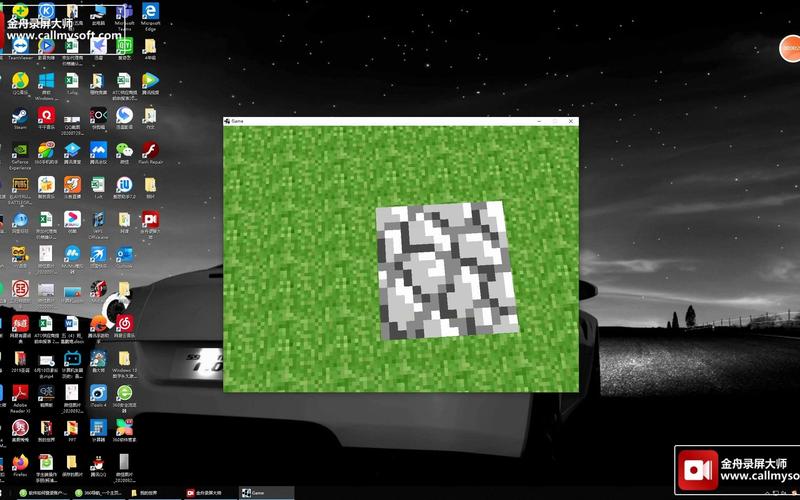Launch the QQ Music desktop icon
800x500 pixels.
pyautogui.click(x=20, y=81)
